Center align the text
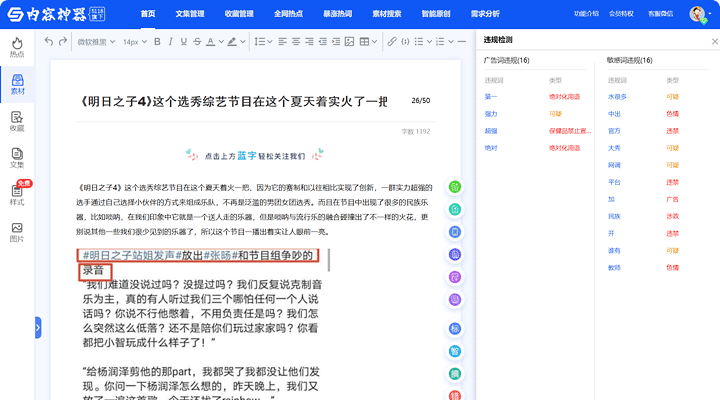The width and height of the screenshot is (720, 400). pyautogui.click(x=296, y=42)
